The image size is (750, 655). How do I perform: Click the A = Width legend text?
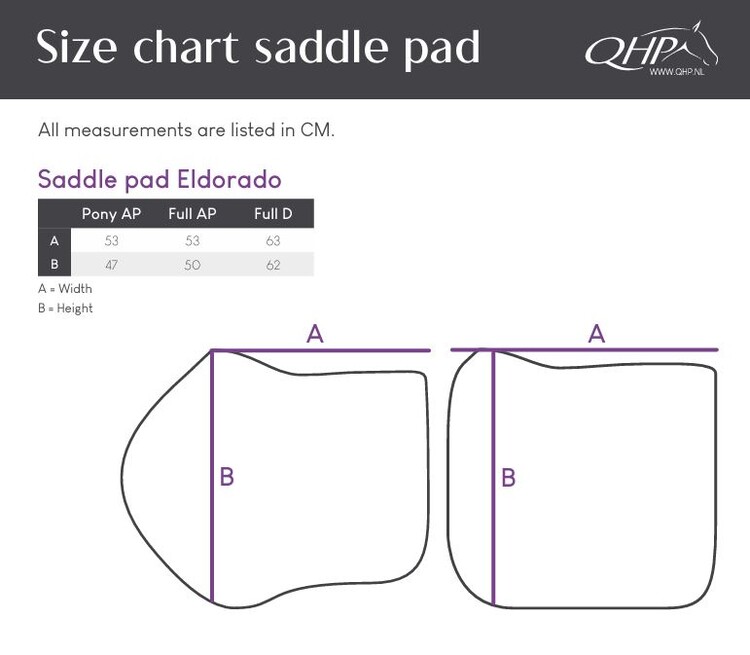pyautogui.click(x=65, y=289)
